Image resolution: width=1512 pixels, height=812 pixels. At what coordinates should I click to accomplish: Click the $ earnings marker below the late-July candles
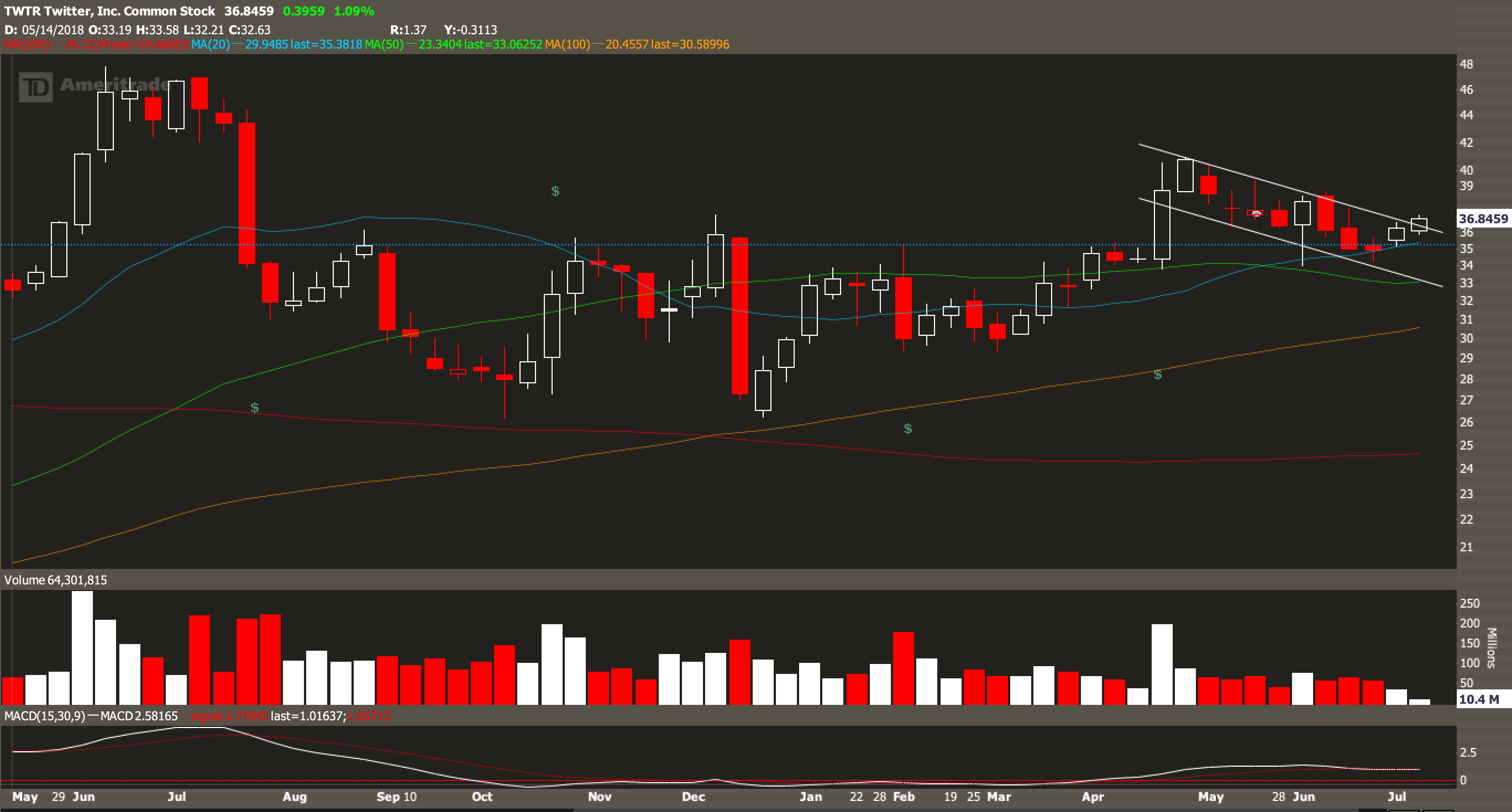pos(255,407)
